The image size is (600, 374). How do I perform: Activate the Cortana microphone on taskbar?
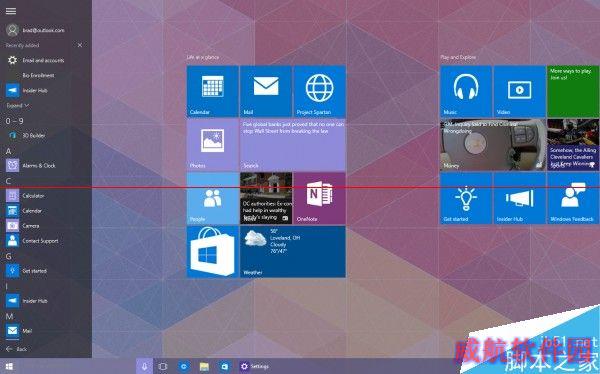pos(144,366)
